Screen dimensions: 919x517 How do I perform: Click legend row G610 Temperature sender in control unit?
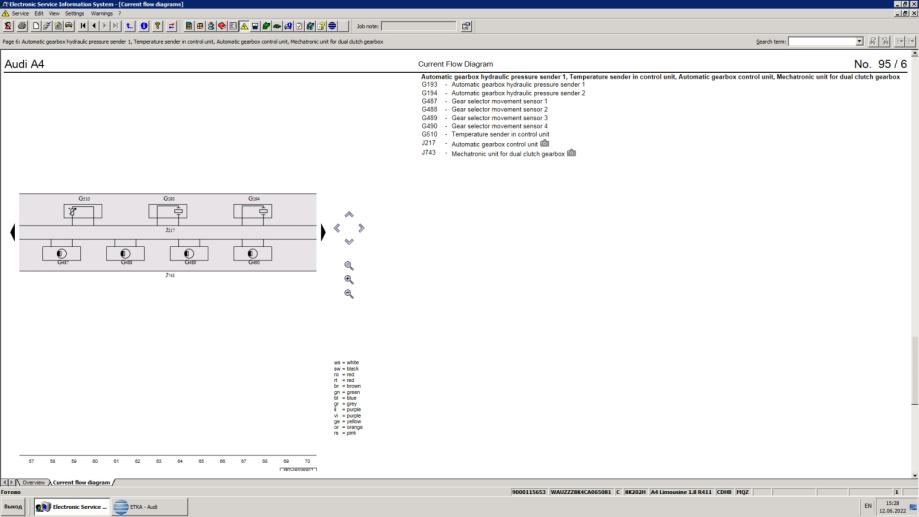pos(485,134)
